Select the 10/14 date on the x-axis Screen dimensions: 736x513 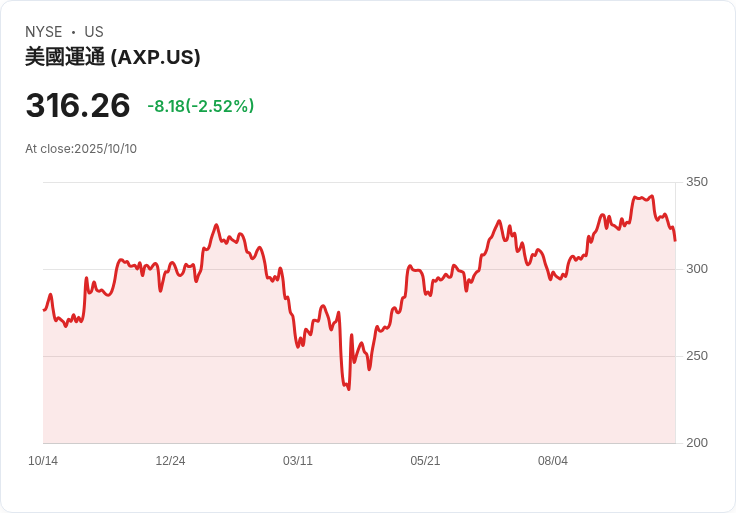tap(43, 461)
